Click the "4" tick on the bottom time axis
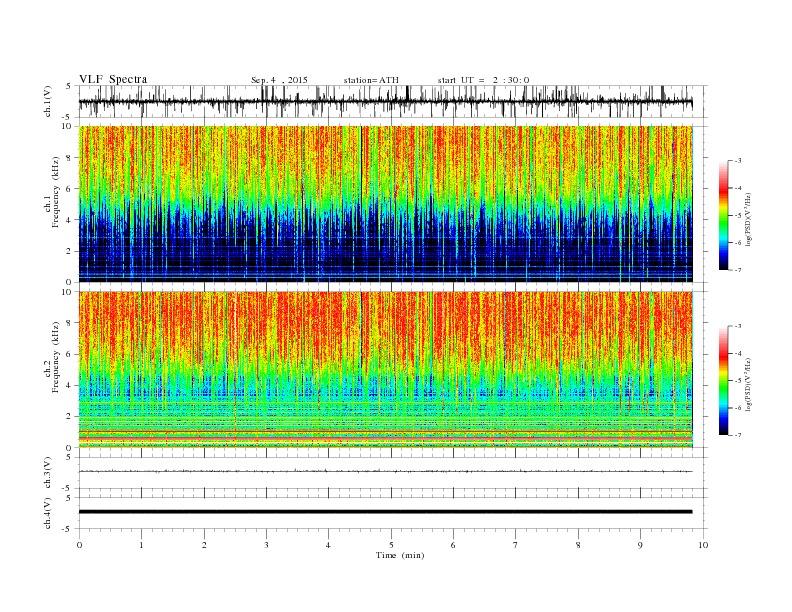This screenshot has height=612, width=792. tap(328, 545)
